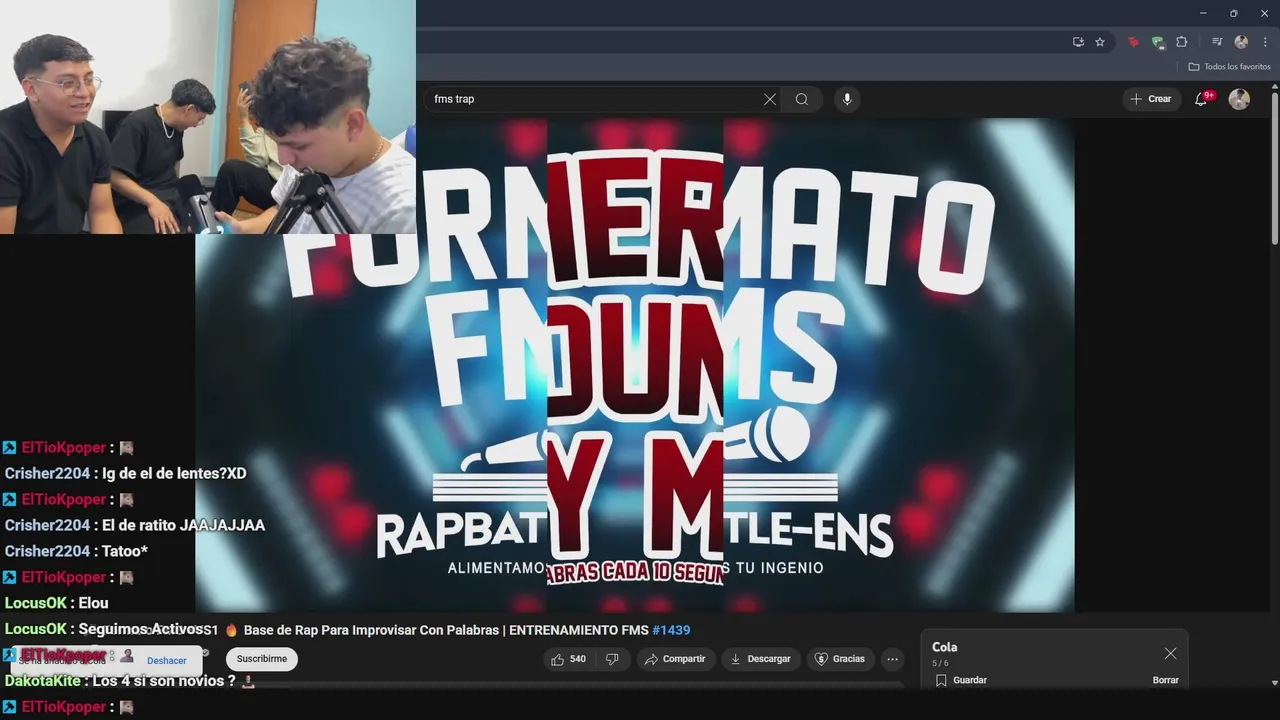
Task: Like the video with 540 likes
Action: [568, 659]
